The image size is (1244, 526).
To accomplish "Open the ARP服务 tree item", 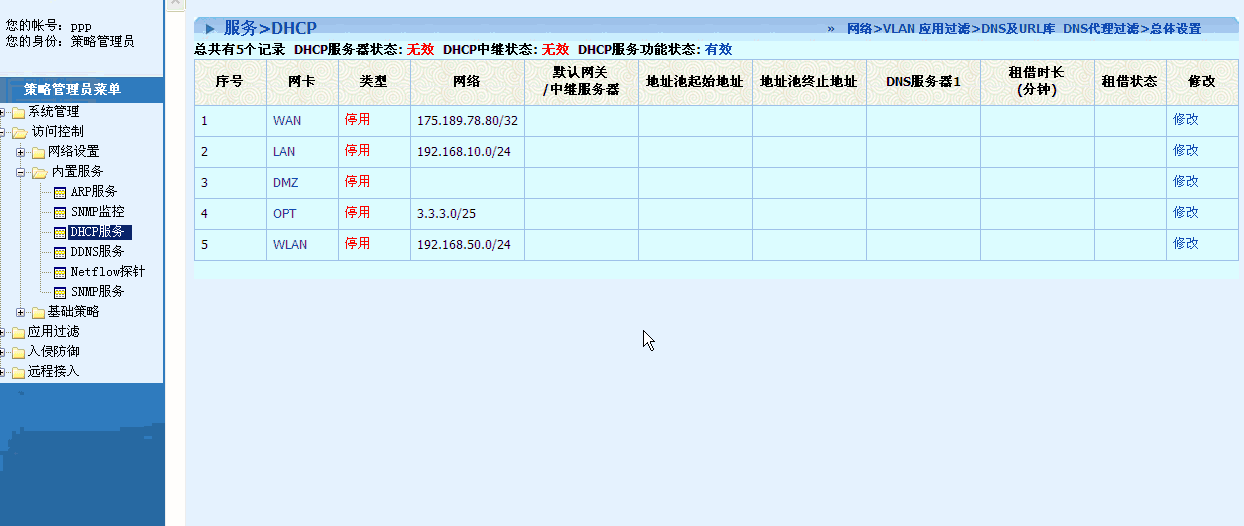I will [94, 191].
